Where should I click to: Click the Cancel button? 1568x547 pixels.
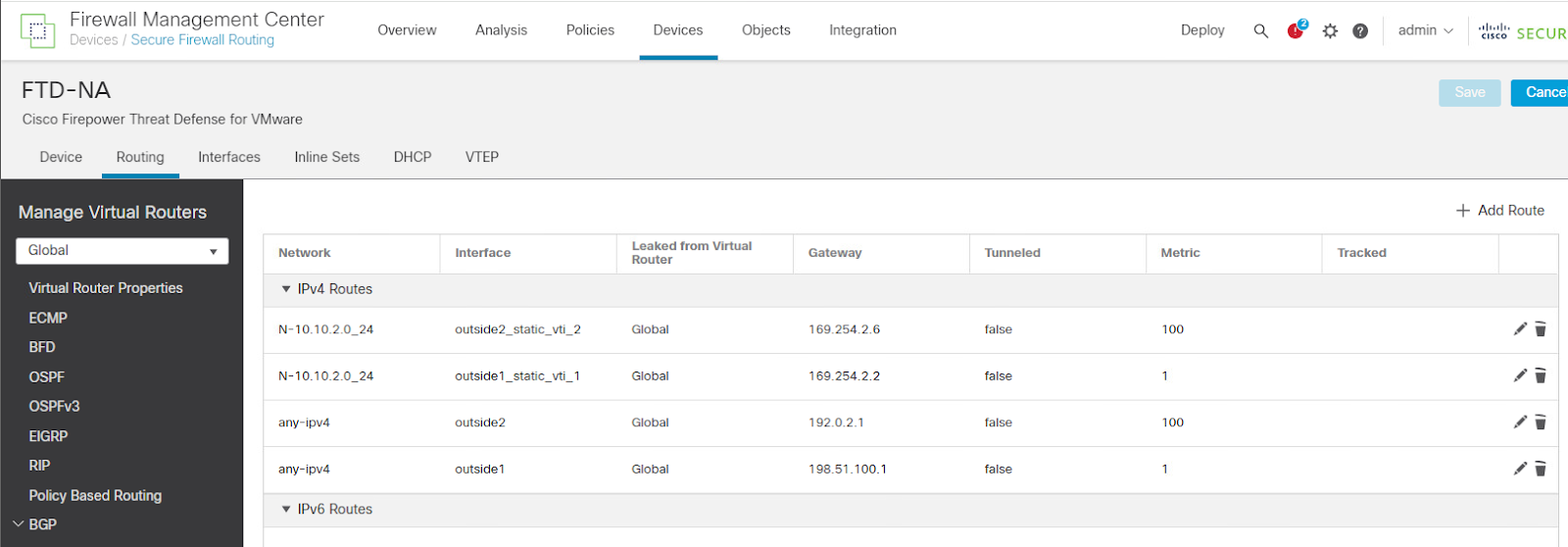tap(1542, 92)
